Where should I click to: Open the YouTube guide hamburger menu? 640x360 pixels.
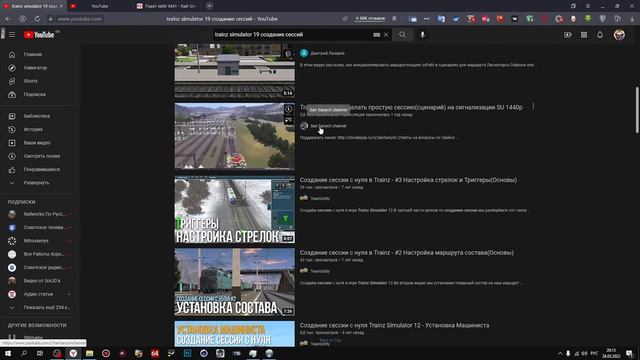12,35
